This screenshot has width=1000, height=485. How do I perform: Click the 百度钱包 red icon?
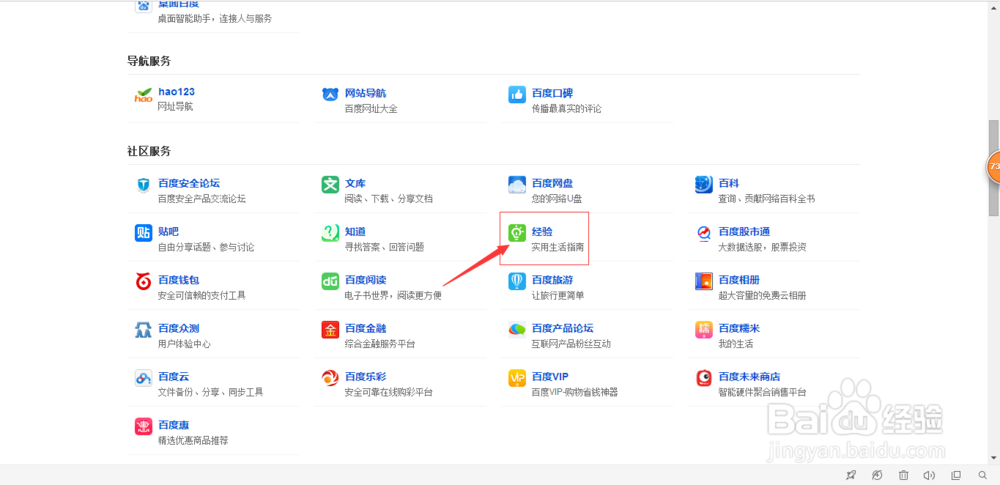point(143,282)
